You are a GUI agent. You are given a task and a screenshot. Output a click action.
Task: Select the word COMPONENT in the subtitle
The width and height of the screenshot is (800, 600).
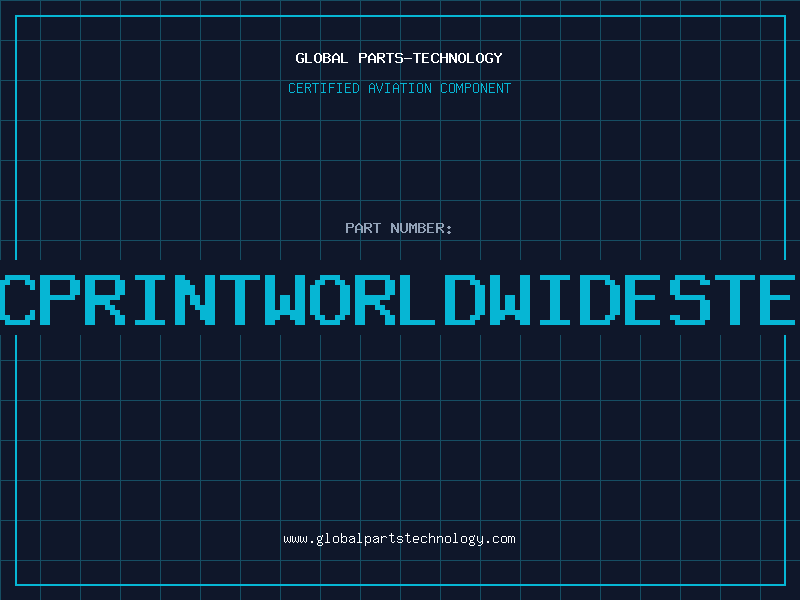[476, 88]
